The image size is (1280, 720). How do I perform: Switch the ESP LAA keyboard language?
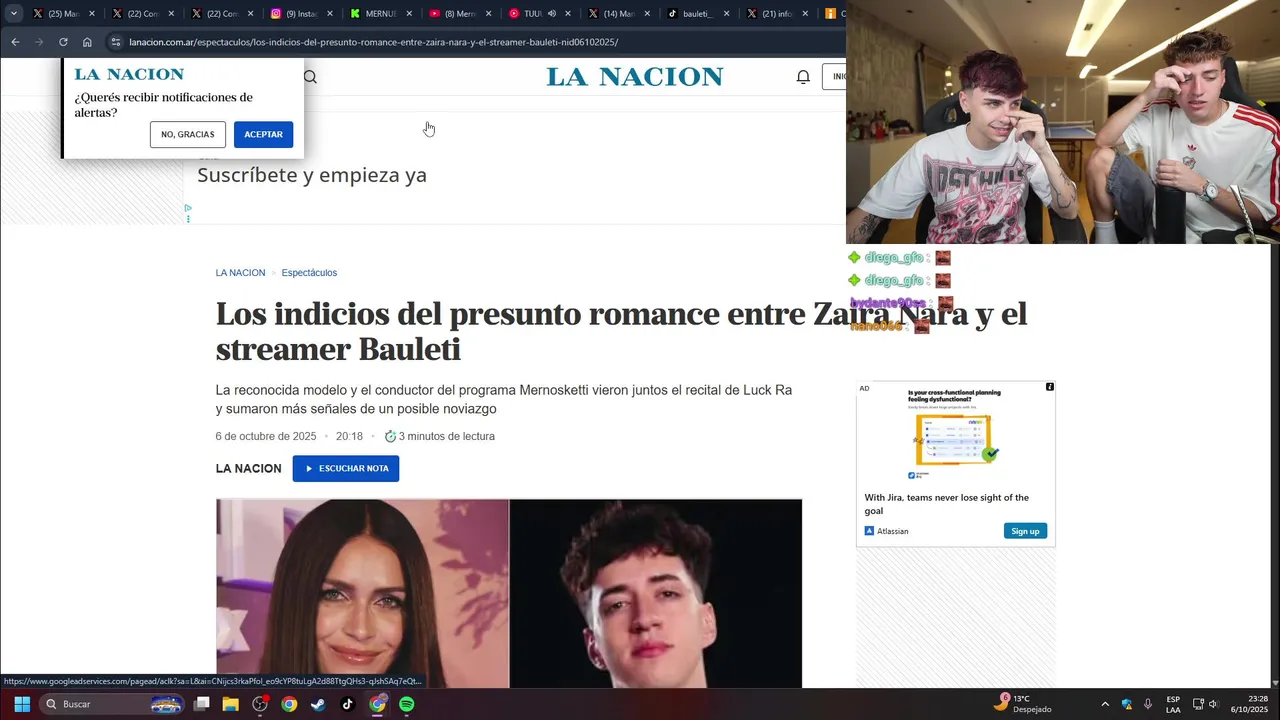click(x=1173, y=704)
